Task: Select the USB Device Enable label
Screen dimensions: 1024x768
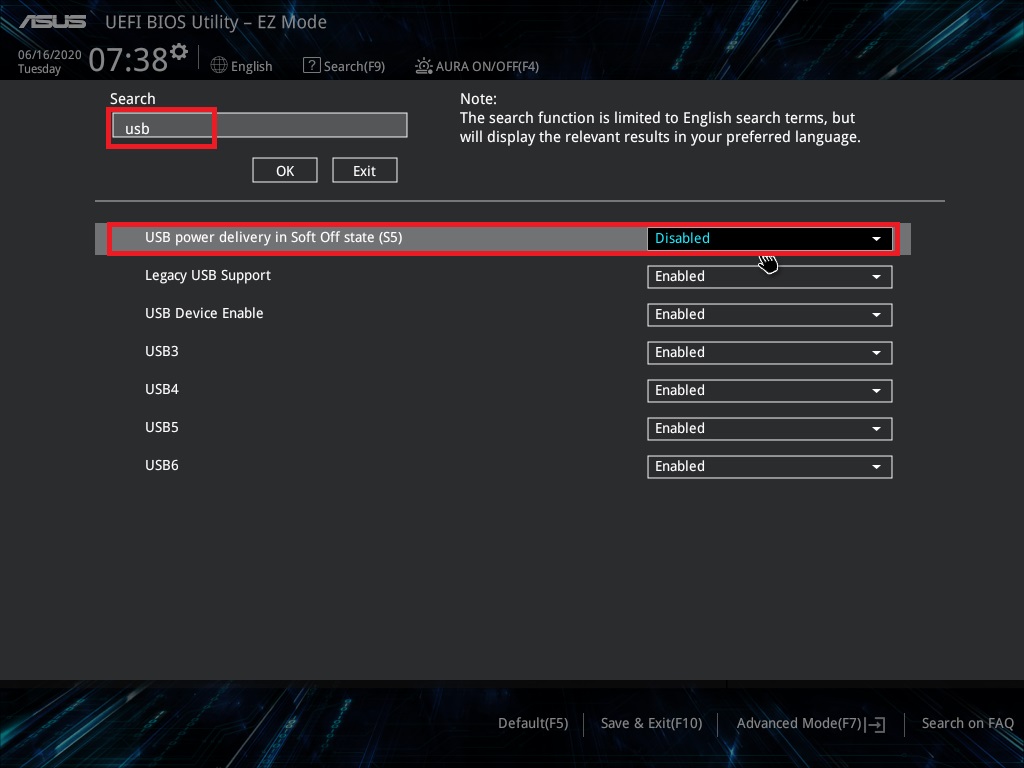Action: pos(204,313)
